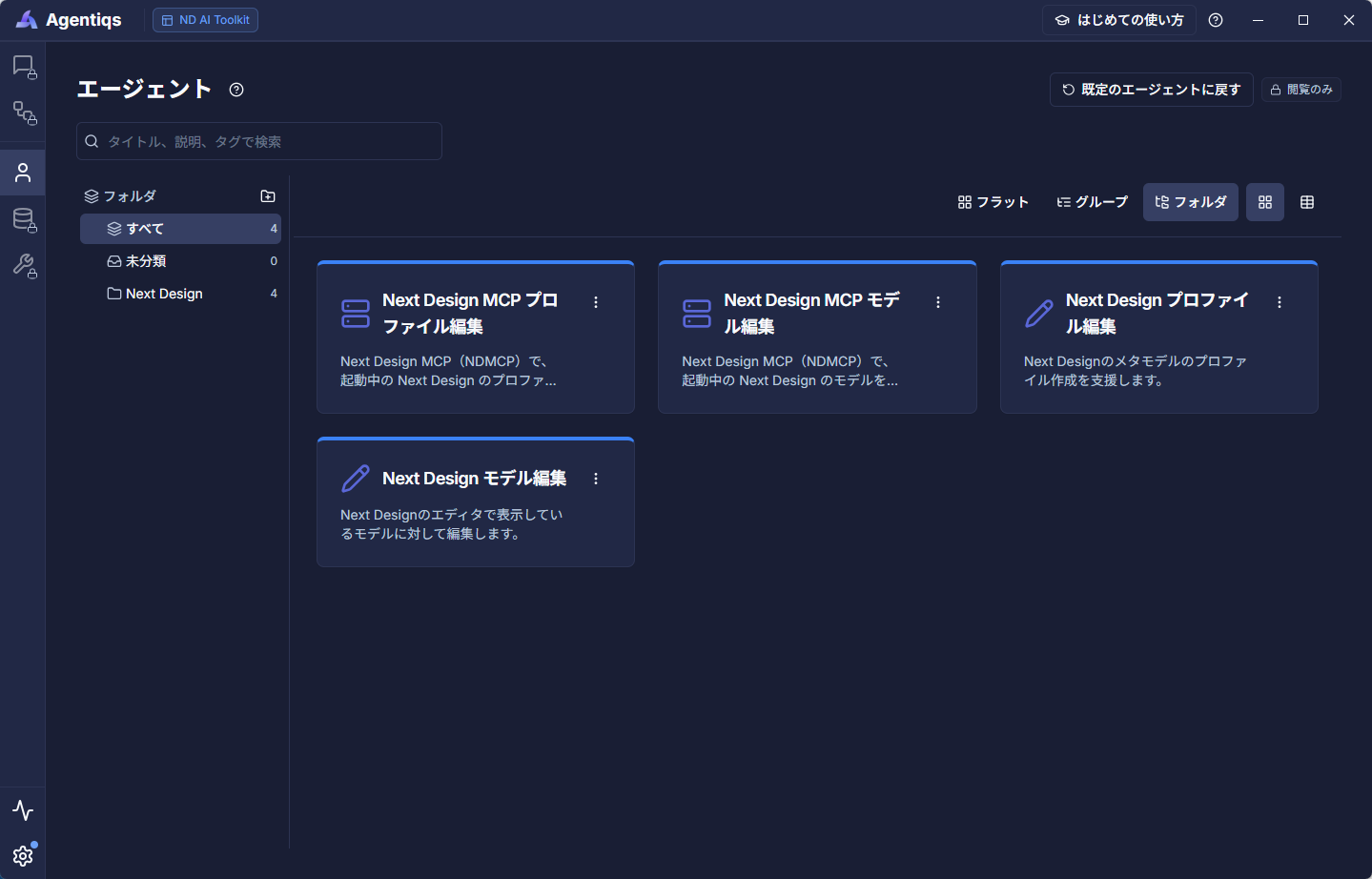Open the activity monitor icon
Viewport: 1372px width, 879px height.
pyautogui.click(x=23, y=810)
